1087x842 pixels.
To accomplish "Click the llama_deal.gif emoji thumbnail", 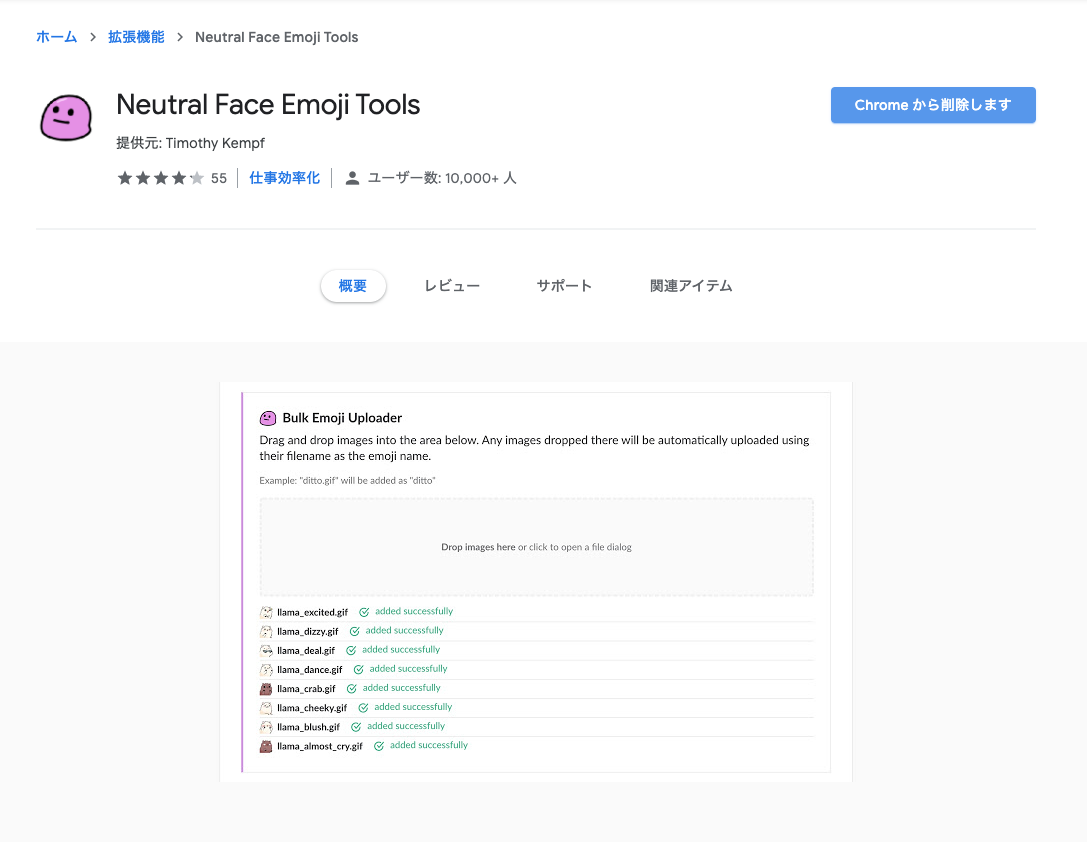I will (266, 650).
